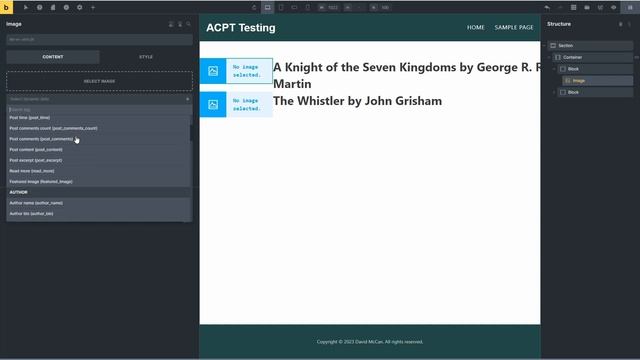Click the save icon at top-right corner

coord(630,7)
